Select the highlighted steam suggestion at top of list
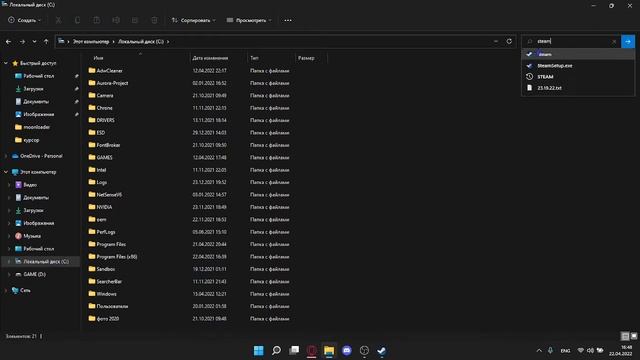The height and width of the screenshot is (360, 640). [578, 54]
